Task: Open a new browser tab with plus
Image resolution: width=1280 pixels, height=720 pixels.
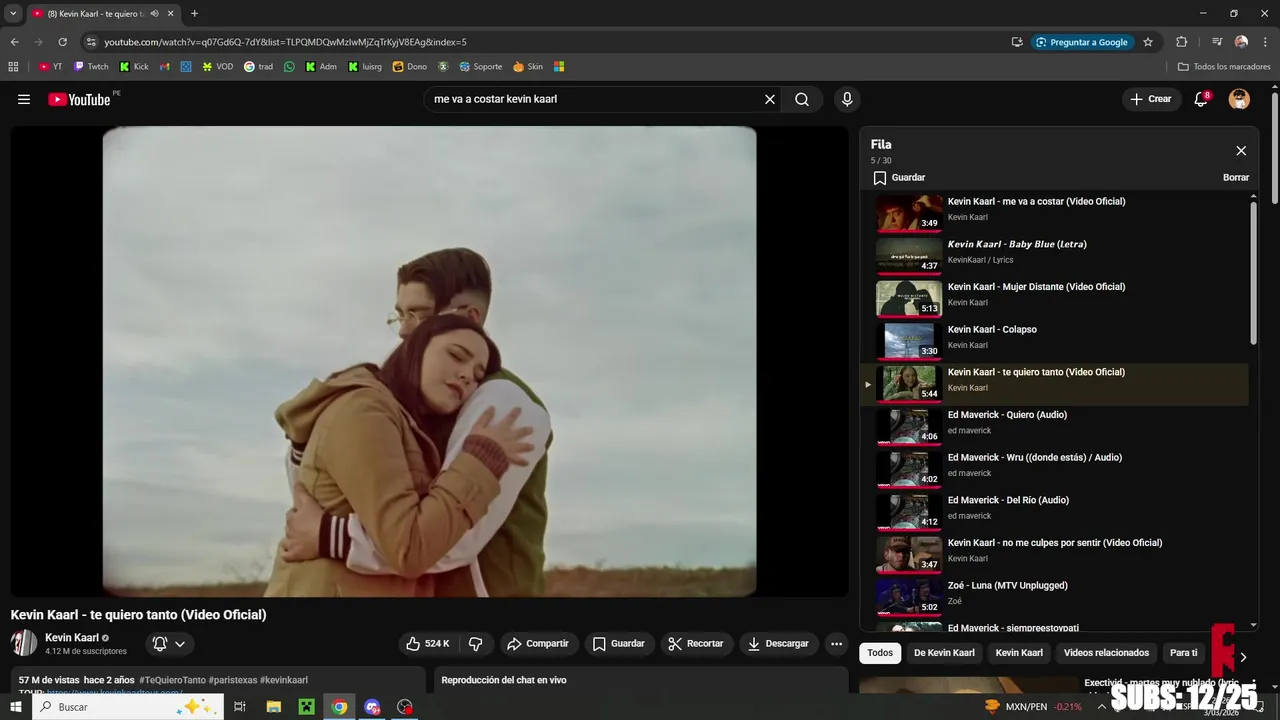Action: (x=194, y=14)
